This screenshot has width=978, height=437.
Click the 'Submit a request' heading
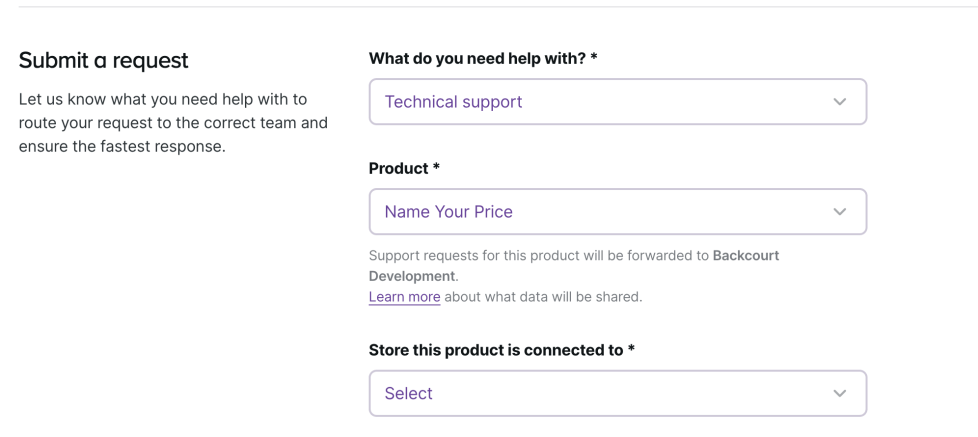click(104, 61)
